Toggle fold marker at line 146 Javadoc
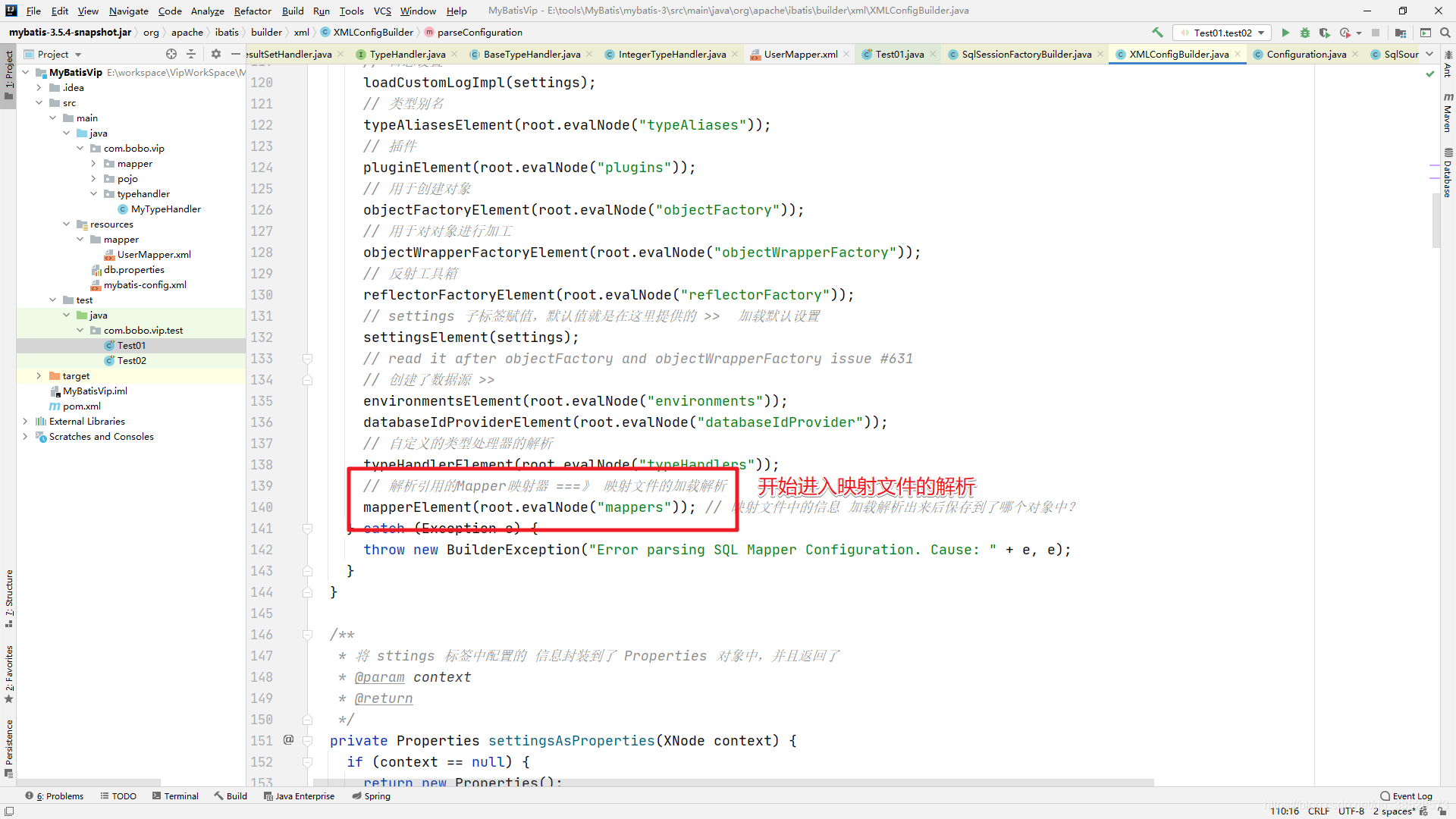This screenshot has width=1456, height=819. pos(308,635)
